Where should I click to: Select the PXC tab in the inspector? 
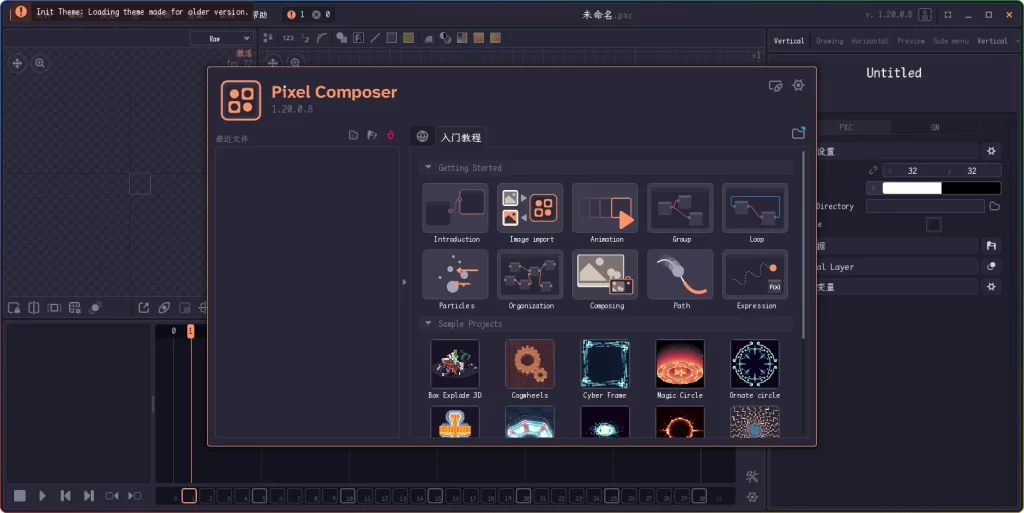point(846,127)
